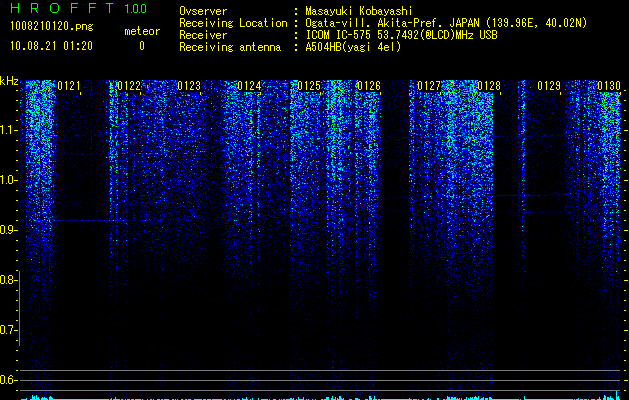Click the meteor label
This screenshot has height=400, width=629.
click(142, 31)
